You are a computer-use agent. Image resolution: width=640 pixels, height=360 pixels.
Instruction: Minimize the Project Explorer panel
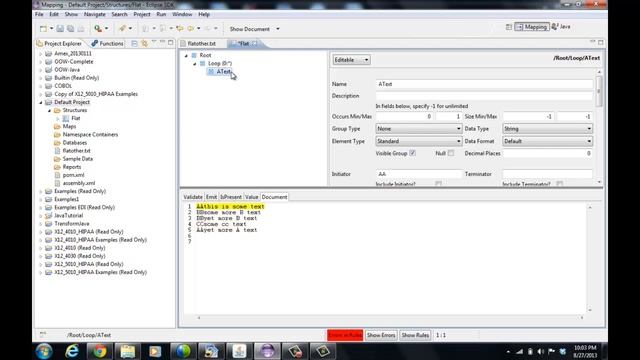[x=162, y=42]
